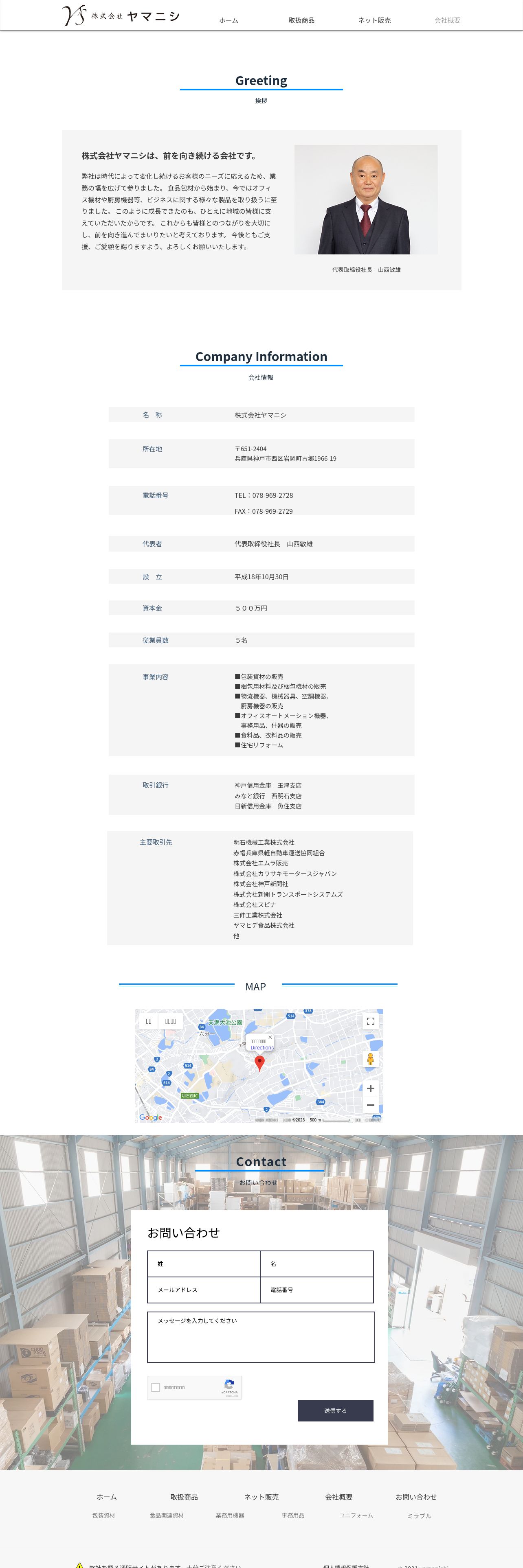
Task: Click the Company Information heading
Action: click(x=261, y=357)
